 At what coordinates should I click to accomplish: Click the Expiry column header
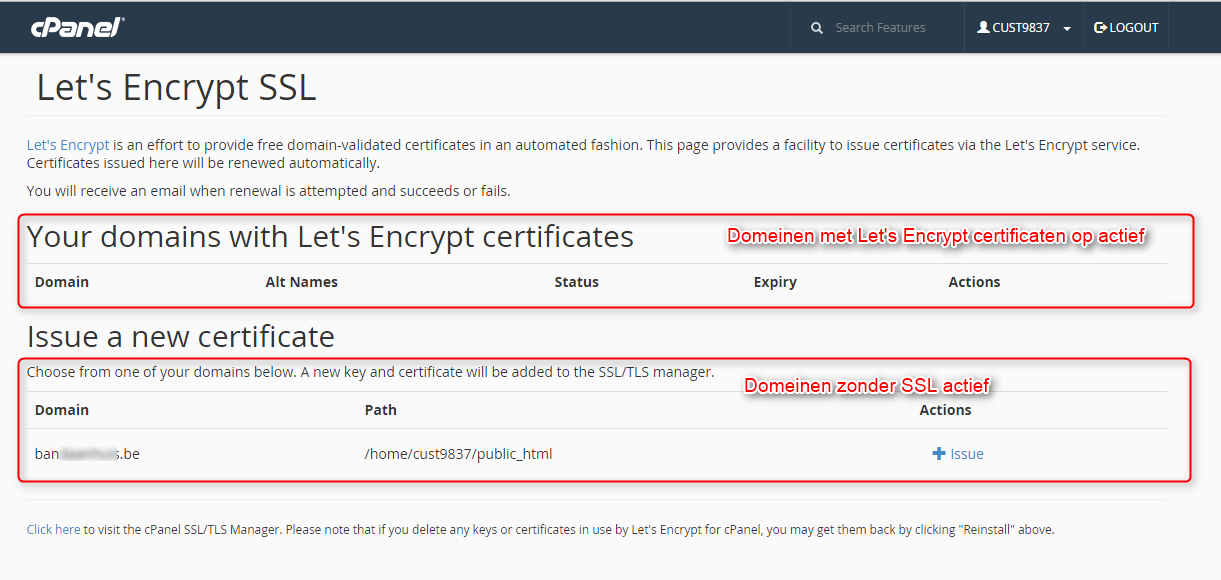click(x=775, y=282)
